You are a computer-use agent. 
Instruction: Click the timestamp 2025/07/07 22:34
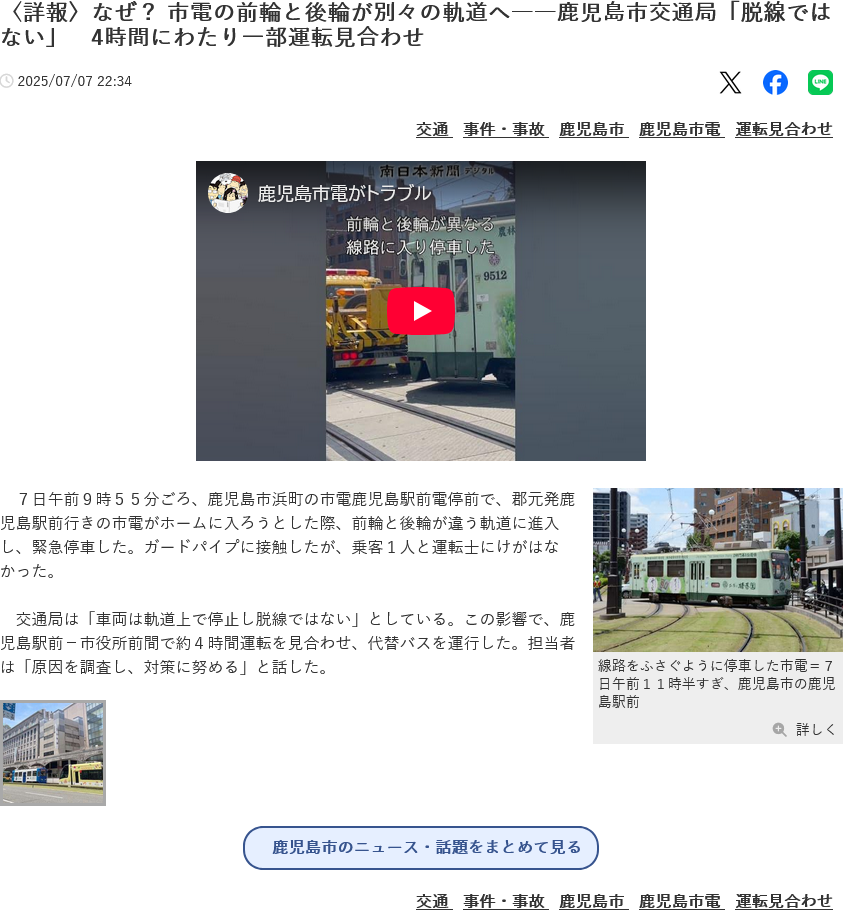coord(75,81)
